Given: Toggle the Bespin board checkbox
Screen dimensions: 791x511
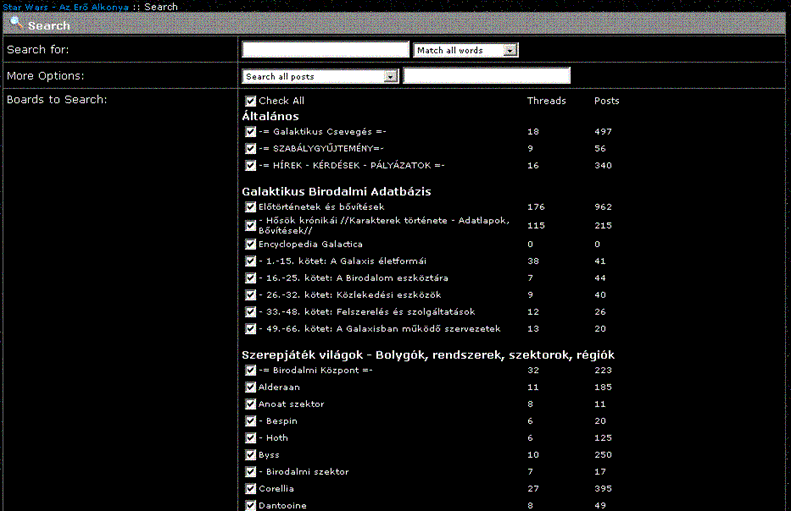Looking at the screenshot, I should pos(251,421).
